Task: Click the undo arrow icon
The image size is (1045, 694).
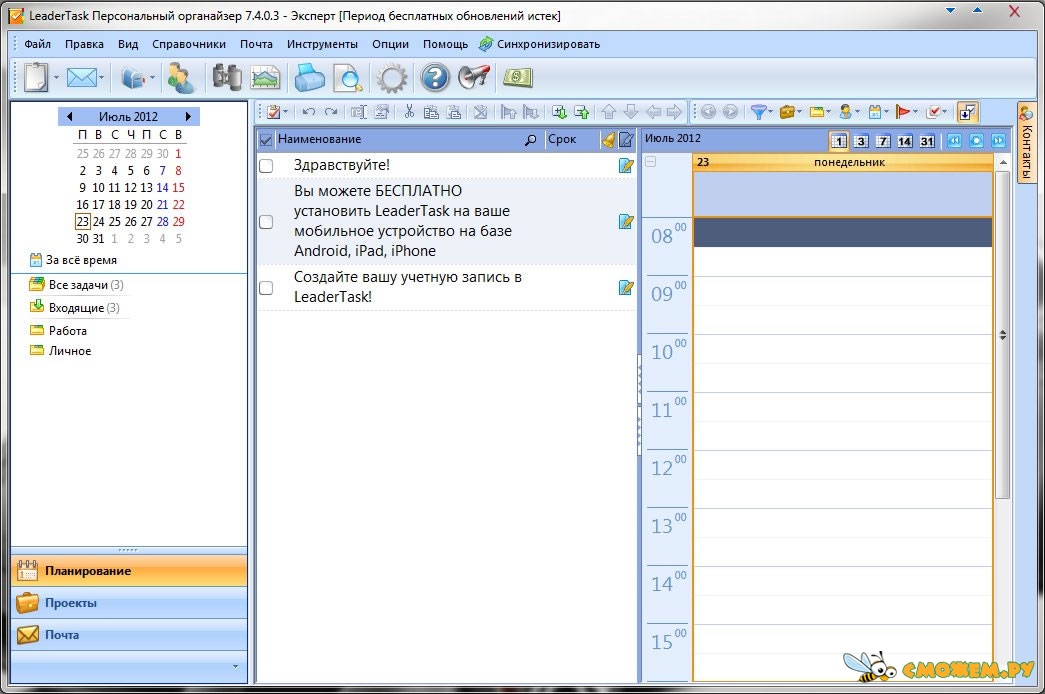Action: click(309, 112)
